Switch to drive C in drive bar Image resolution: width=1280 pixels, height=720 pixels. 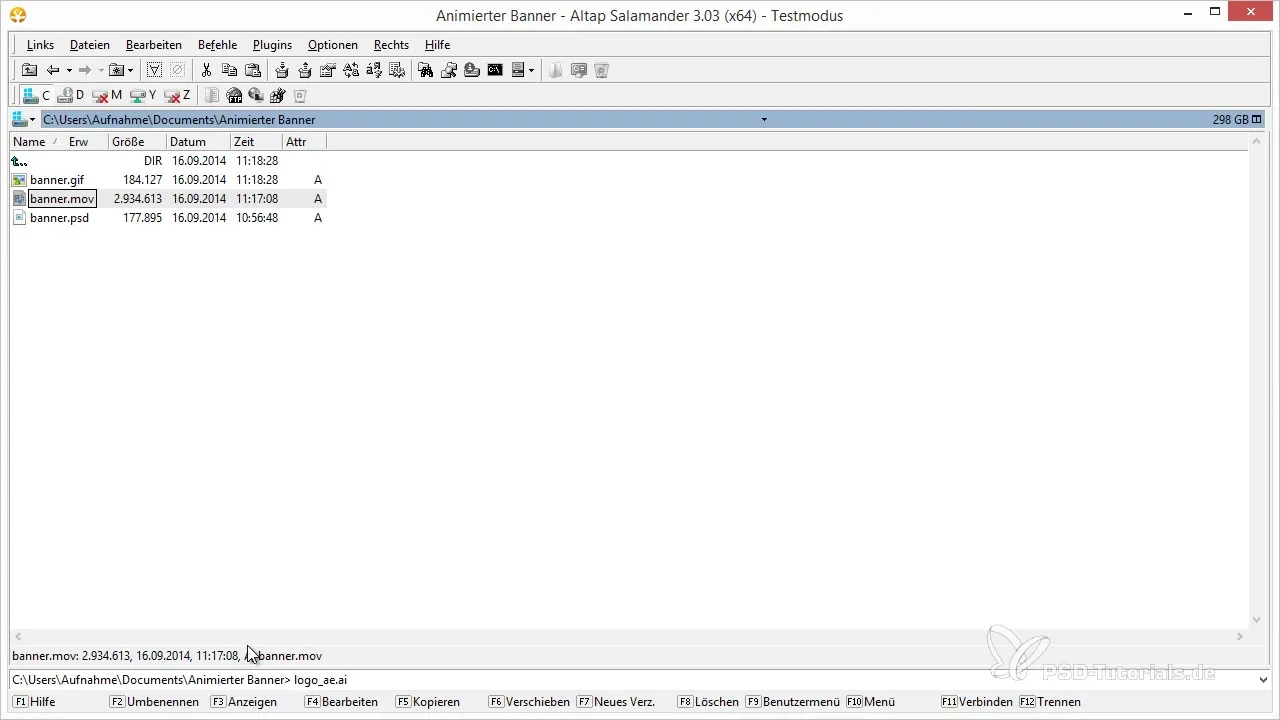click(38, 95)
